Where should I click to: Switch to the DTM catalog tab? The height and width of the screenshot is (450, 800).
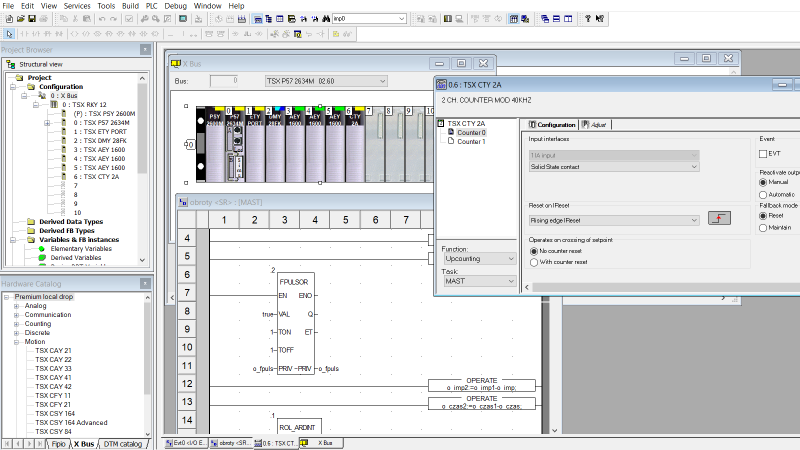122,444
